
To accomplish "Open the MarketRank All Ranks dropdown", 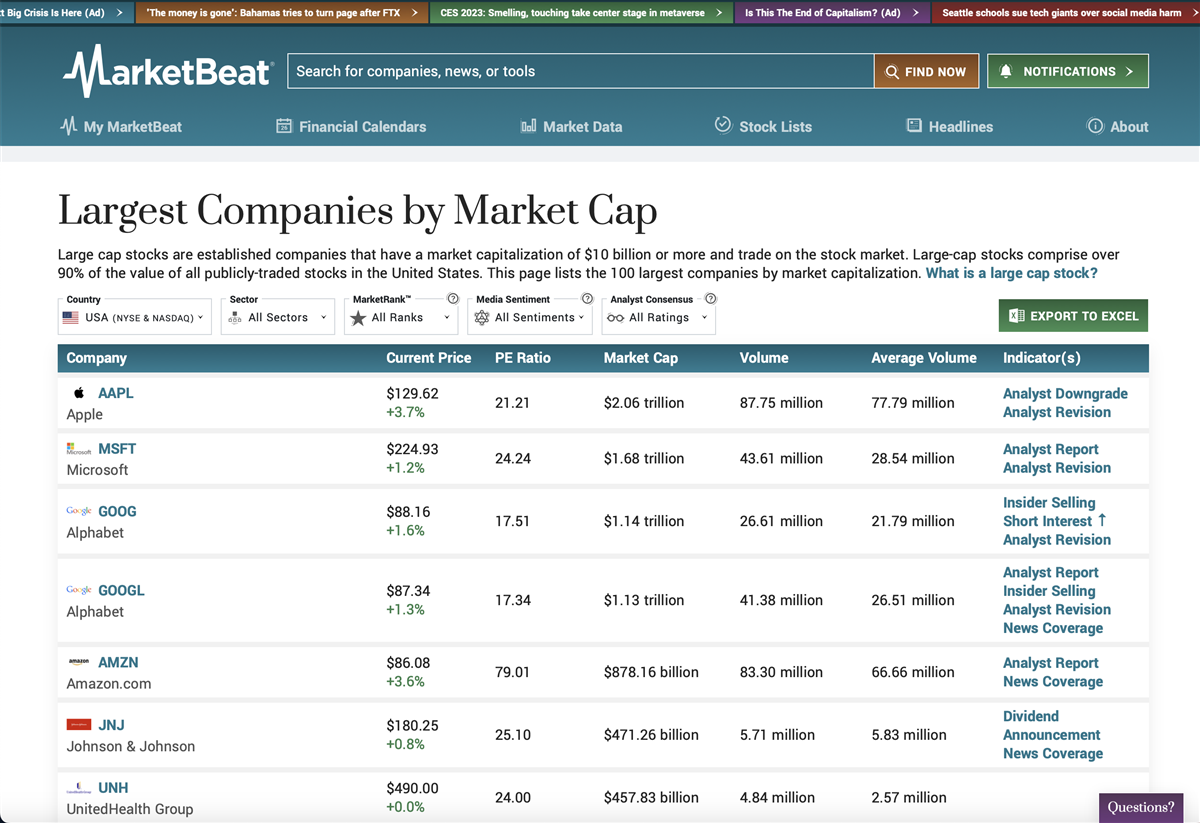I will click(401, 317).
